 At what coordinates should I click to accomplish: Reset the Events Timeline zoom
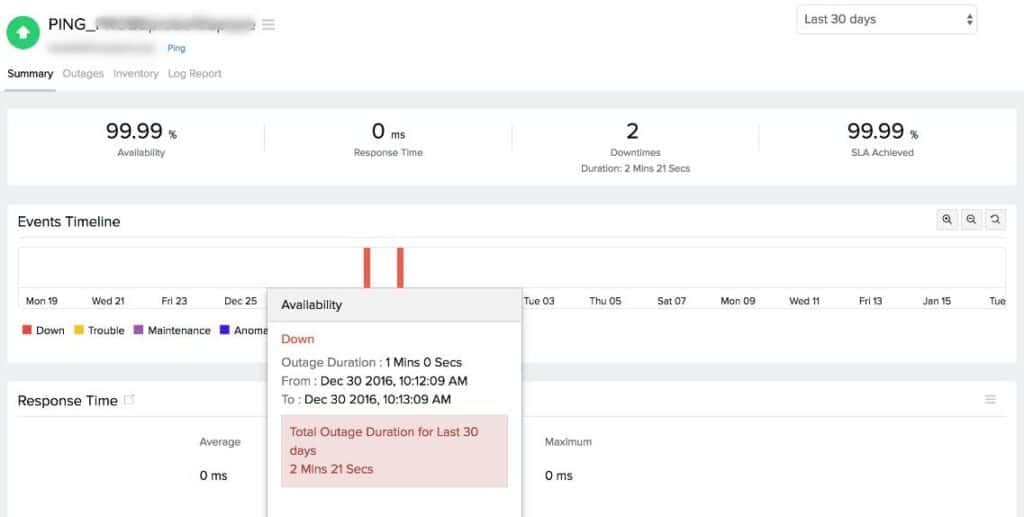tap(995, 220)
